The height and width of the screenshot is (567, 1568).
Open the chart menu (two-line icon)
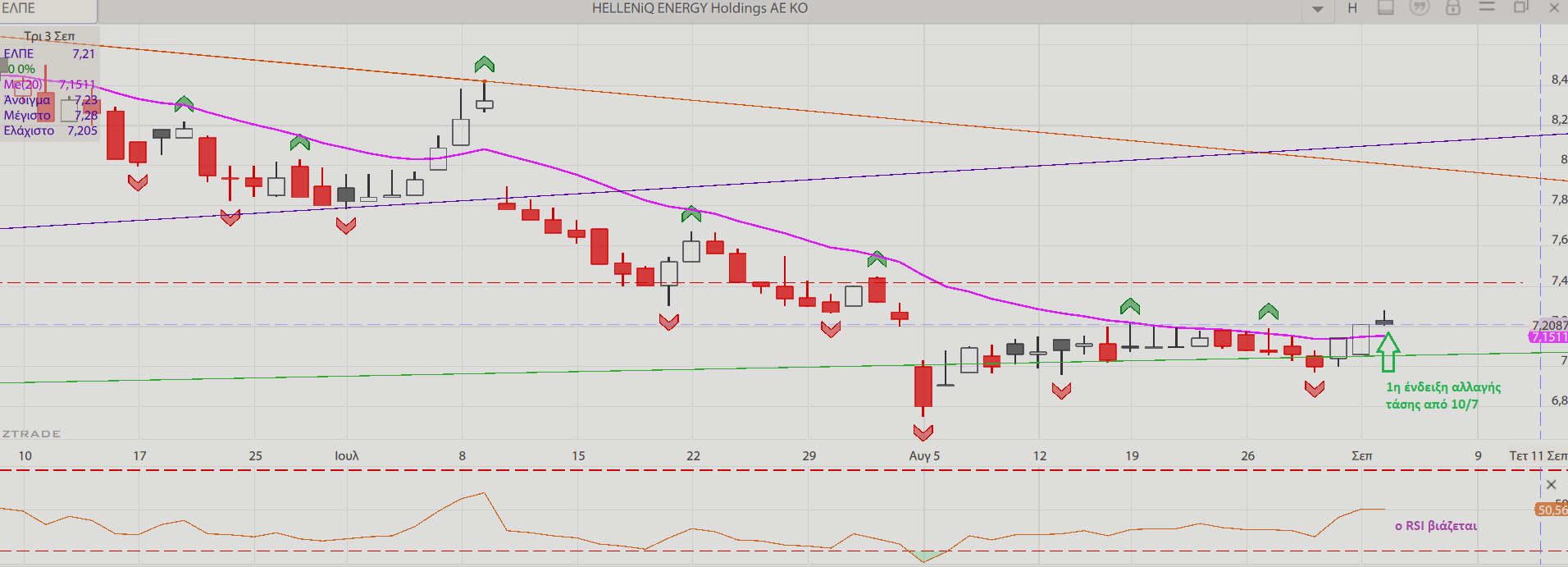(x=1487, y=7)
